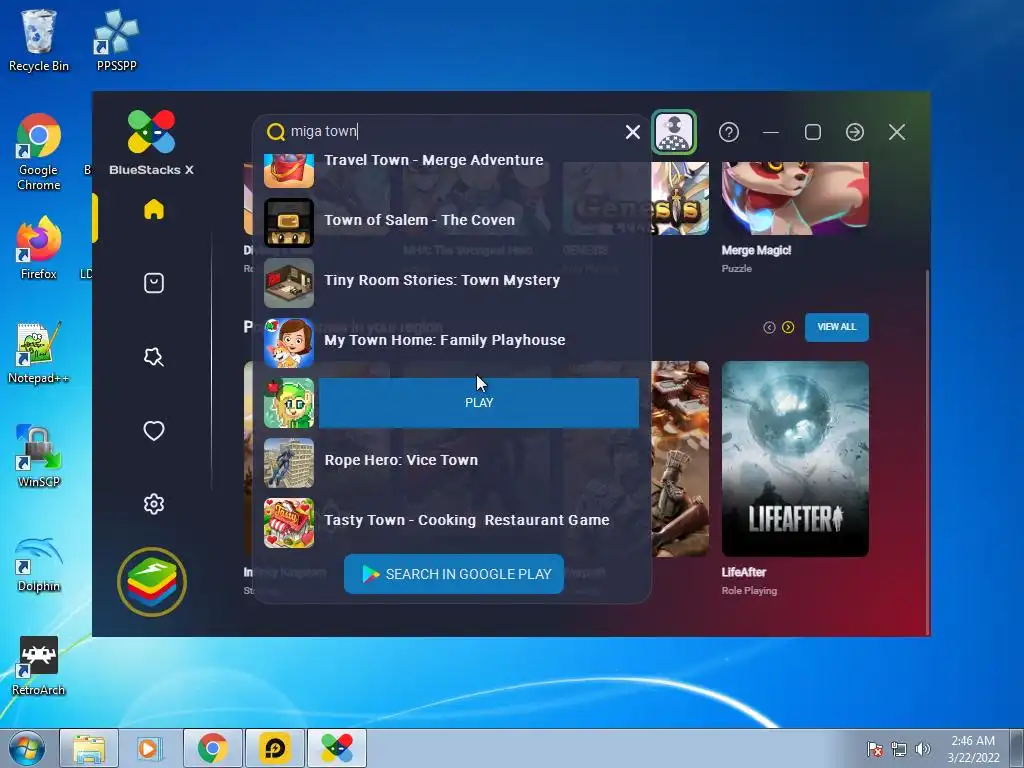Screen dimensions: 1024x768
Task: Click inside the 'miga town' search field
Action: 455,131
